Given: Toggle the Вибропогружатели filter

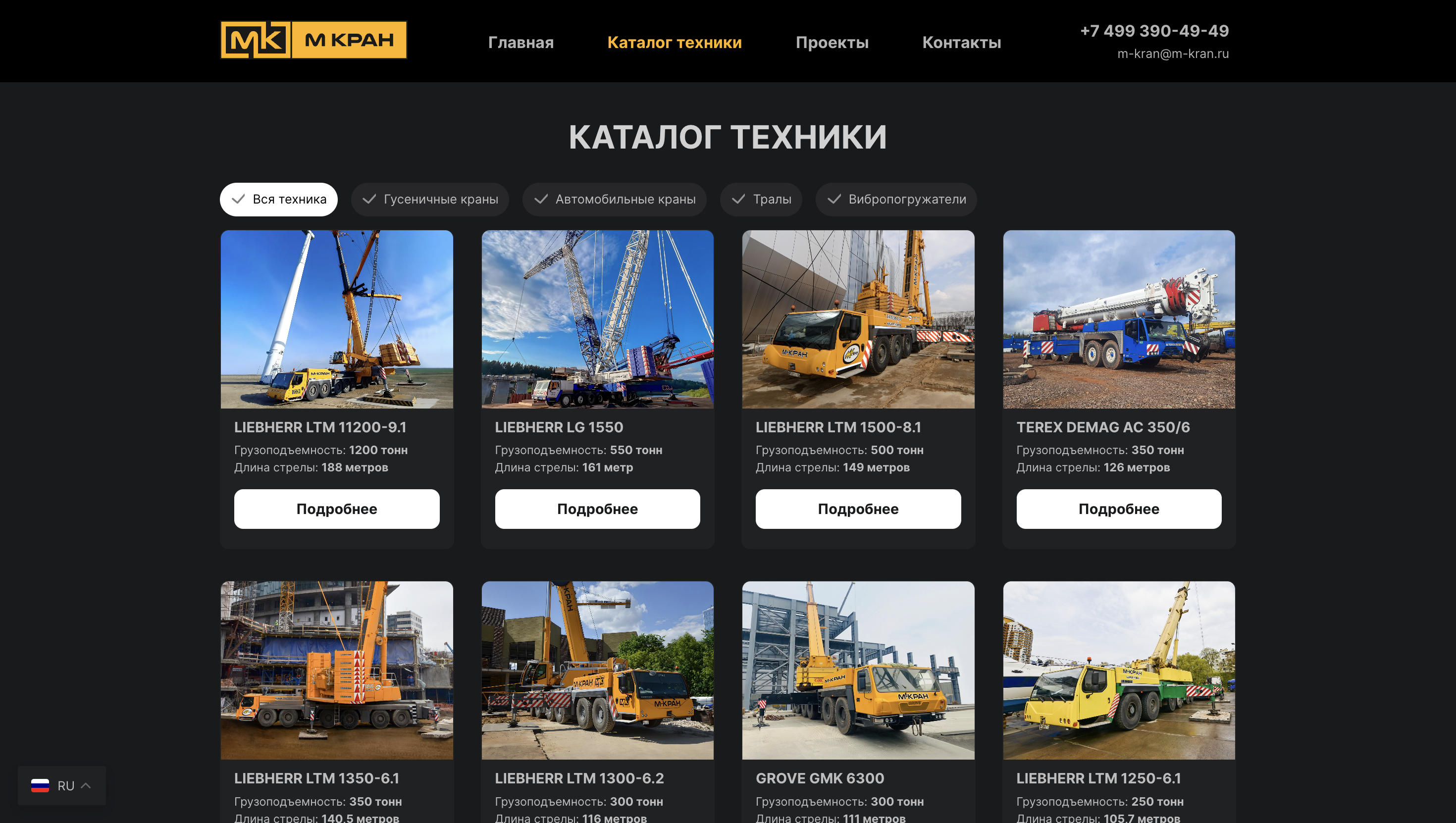Looking at the screenshot, I should 896,199.
